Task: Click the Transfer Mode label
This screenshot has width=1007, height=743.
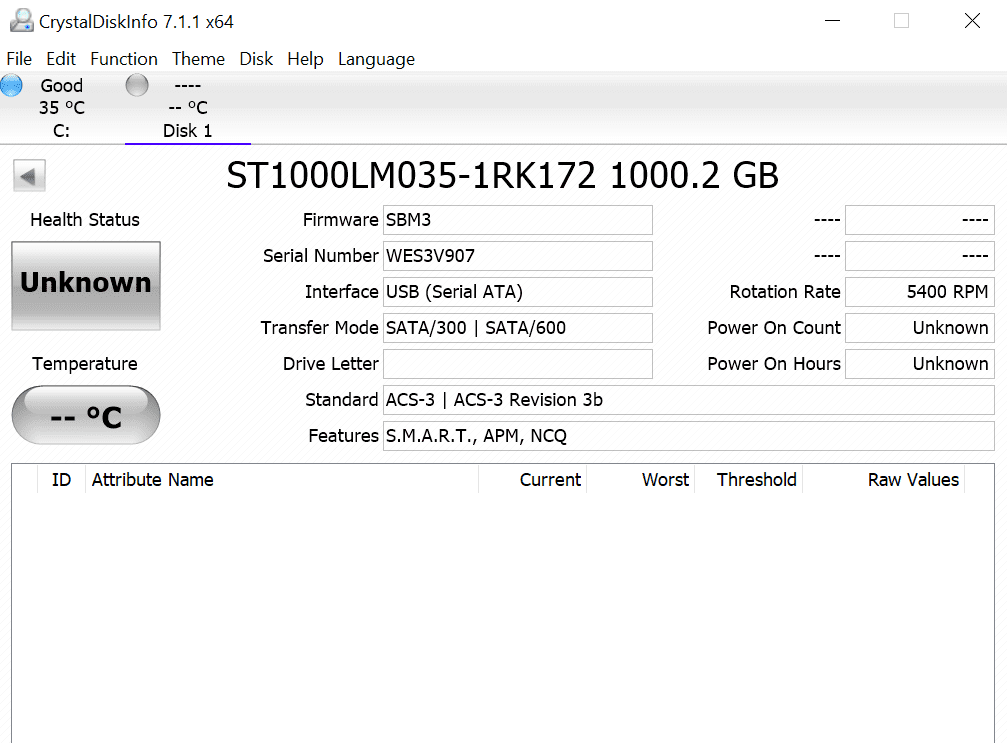Action: [319, 328]
